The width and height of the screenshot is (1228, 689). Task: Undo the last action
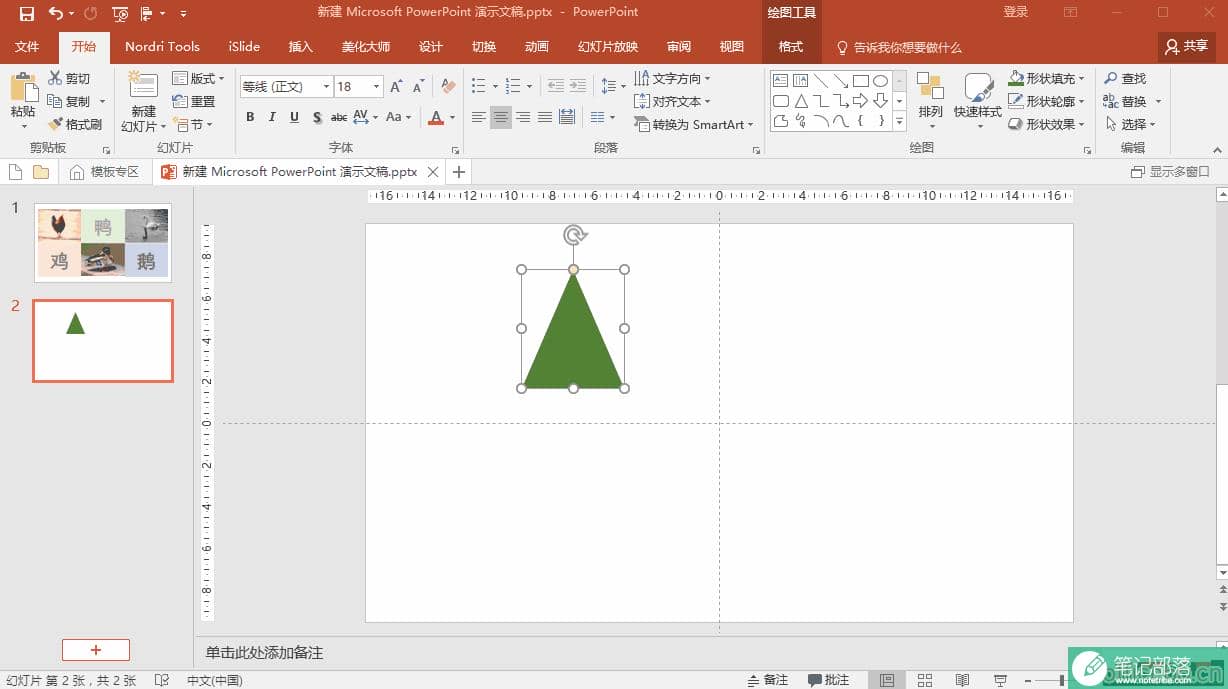point(55,13)
